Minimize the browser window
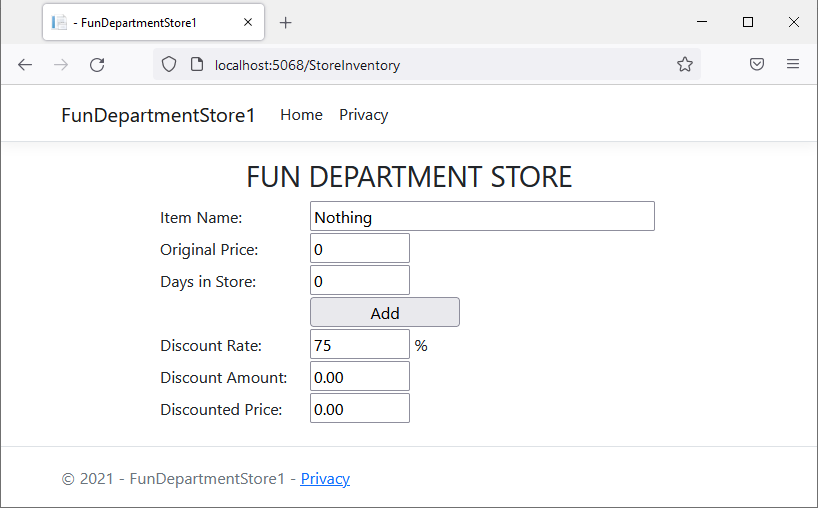This screenshot has height=508, width=818. tap(702, 22)
